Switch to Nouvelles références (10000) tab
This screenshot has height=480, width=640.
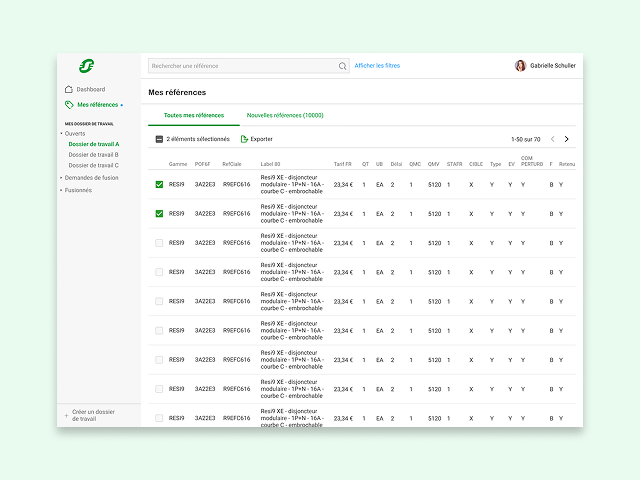285,116
